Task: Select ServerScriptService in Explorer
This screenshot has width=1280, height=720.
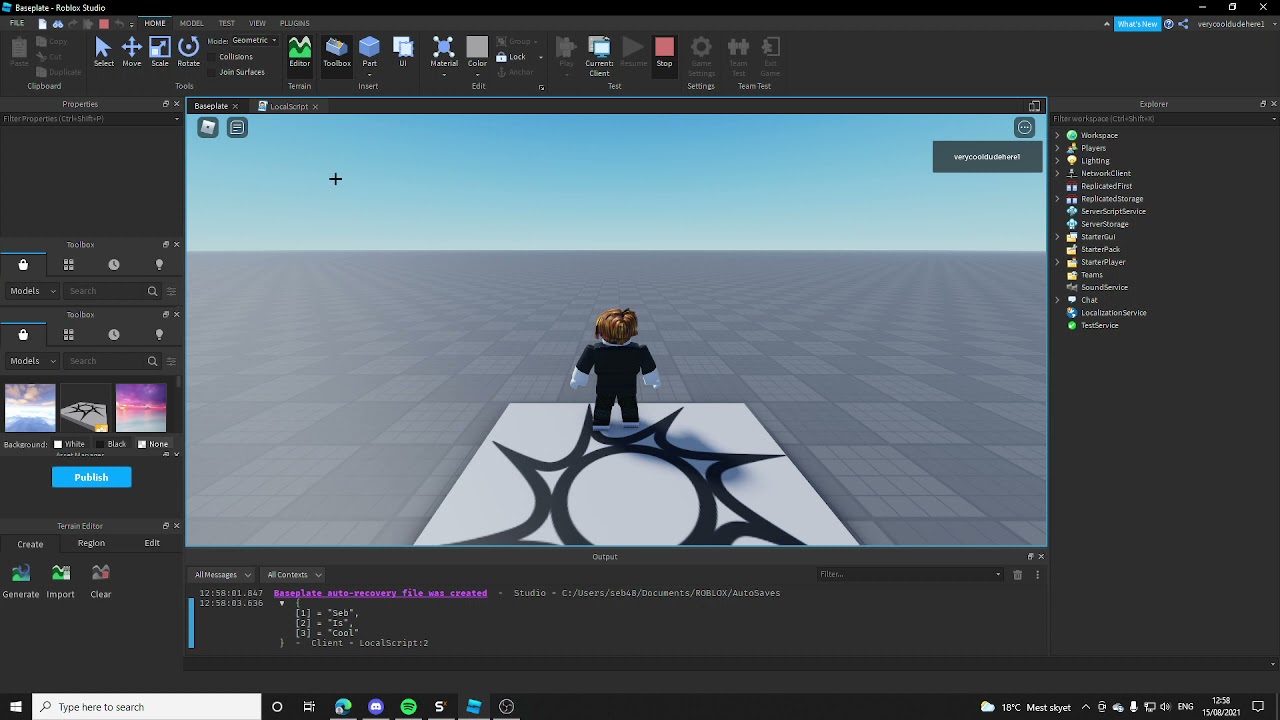Action: pyautogui.click(x=1113, y=211)
